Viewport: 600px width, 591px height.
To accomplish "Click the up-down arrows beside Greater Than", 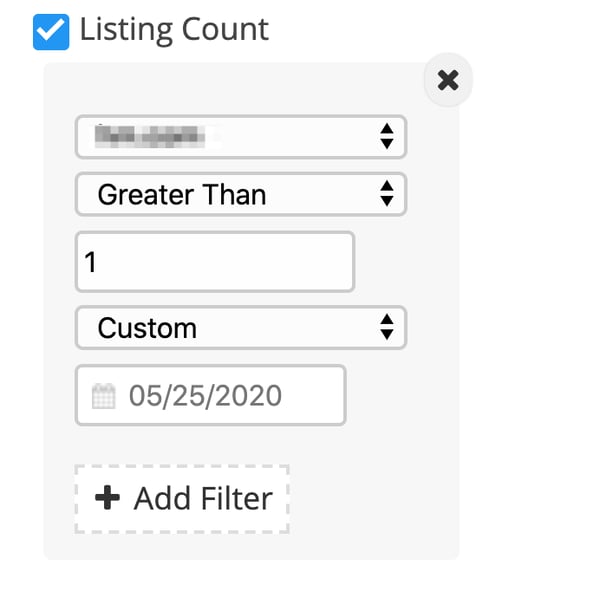I will tap(387, 194).
